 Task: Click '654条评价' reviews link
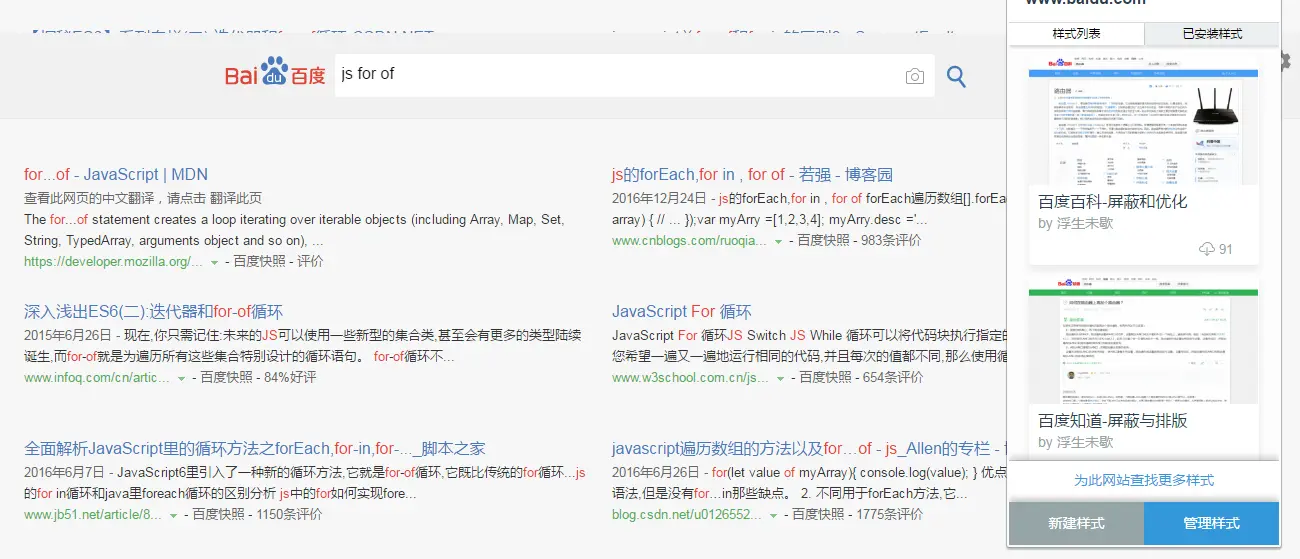(x=893, y=378)
